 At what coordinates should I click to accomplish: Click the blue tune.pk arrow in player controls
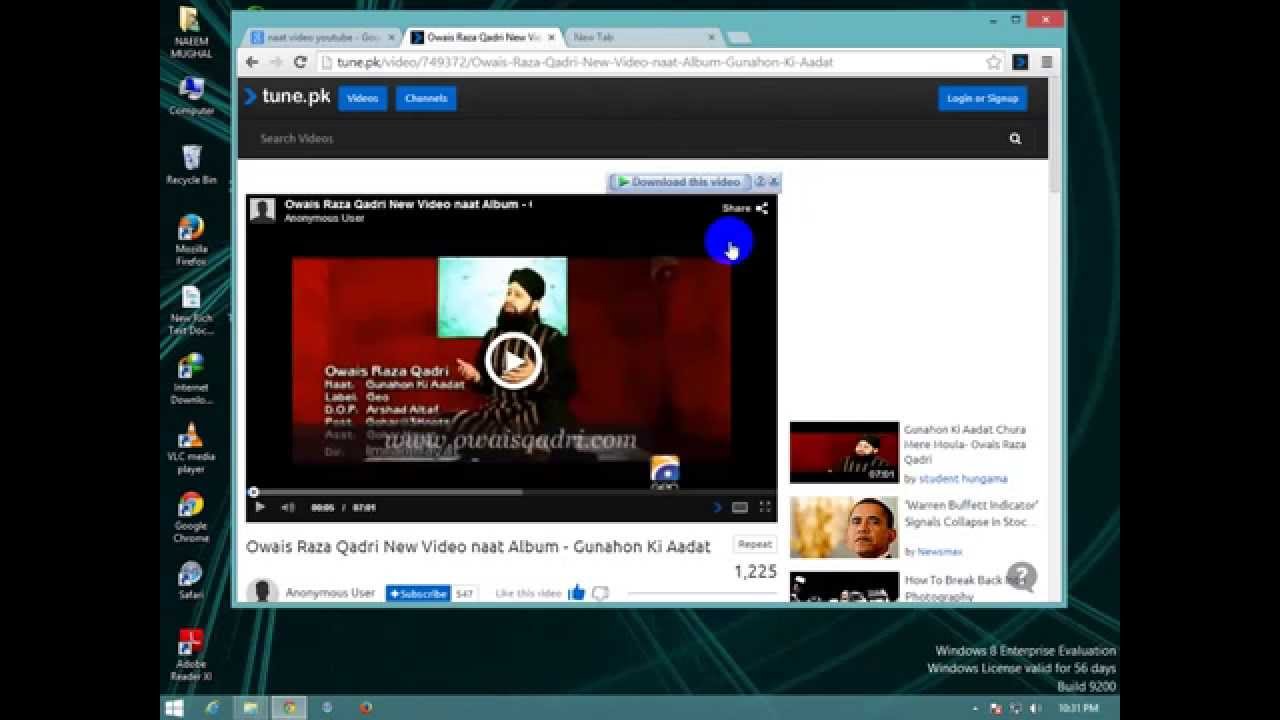click(717, 507)
